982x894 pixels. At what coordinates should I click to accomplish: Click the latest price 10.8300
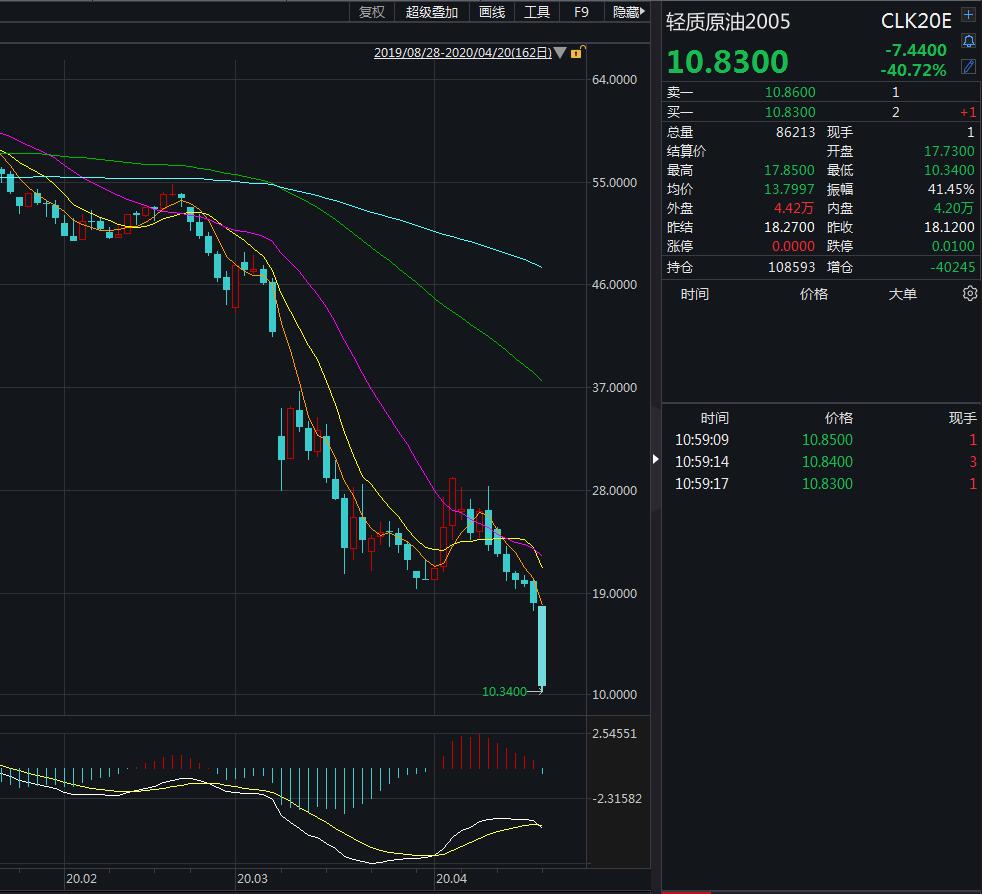point(727,61)
